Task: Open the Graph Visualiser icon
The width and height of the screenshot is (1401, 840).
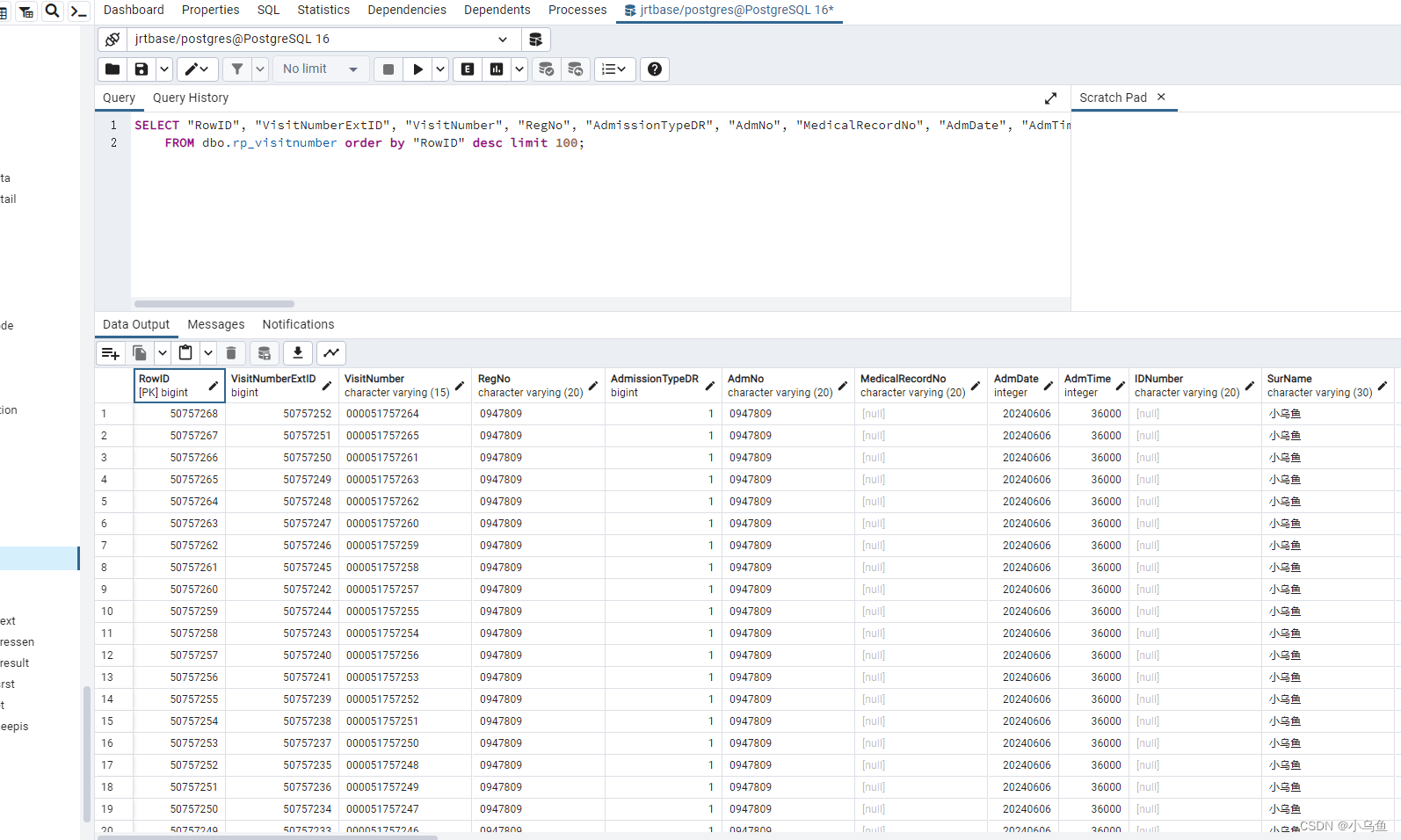Action: pyautogui.click(x=331, y=353)
